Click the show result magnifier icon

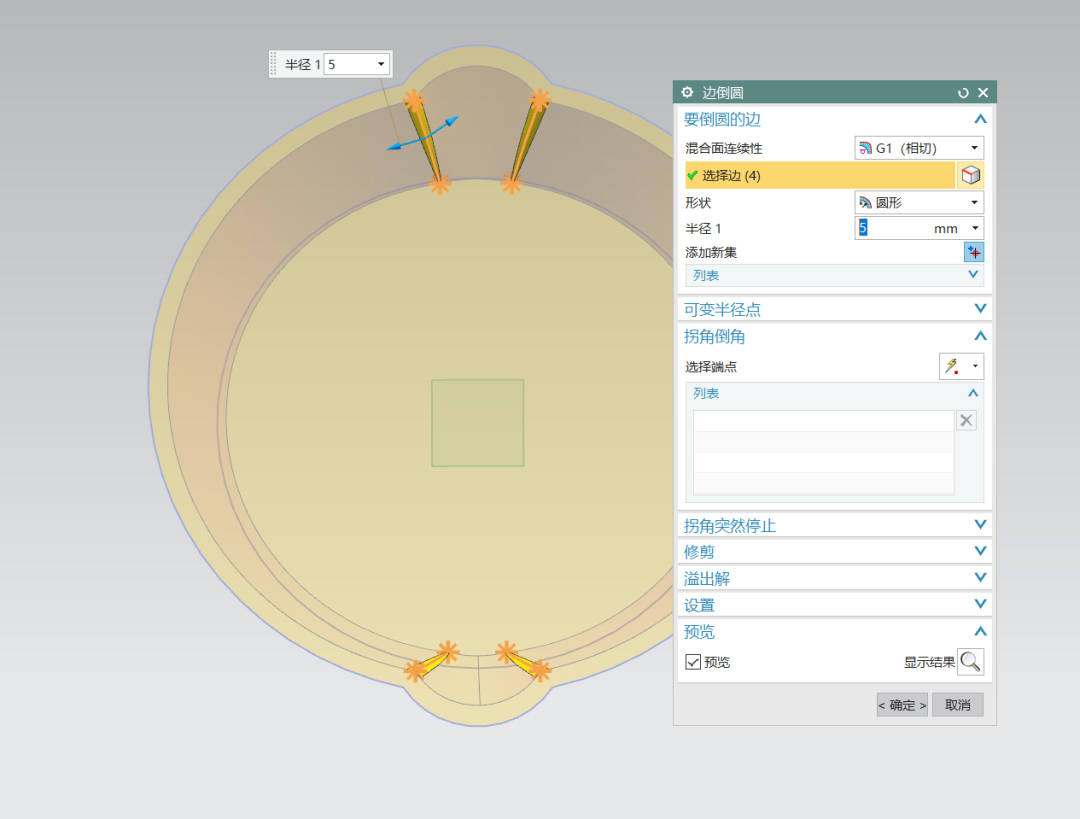(x=970, y=662)
